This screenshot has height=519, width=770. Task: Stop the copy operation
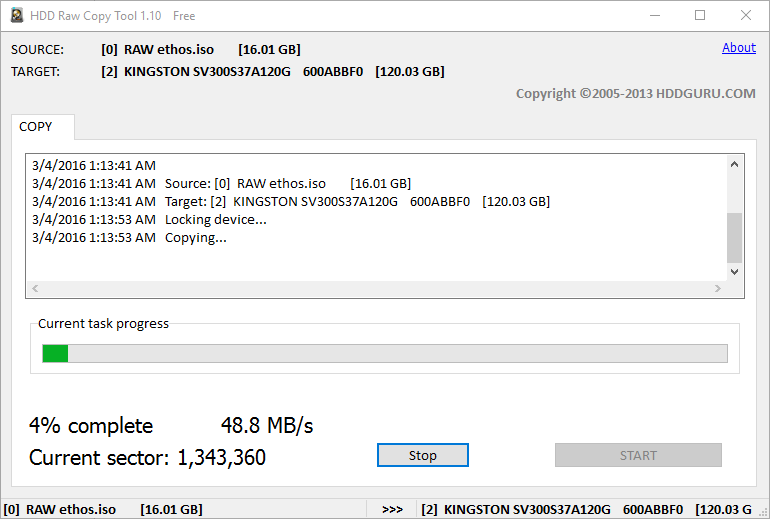423,455
